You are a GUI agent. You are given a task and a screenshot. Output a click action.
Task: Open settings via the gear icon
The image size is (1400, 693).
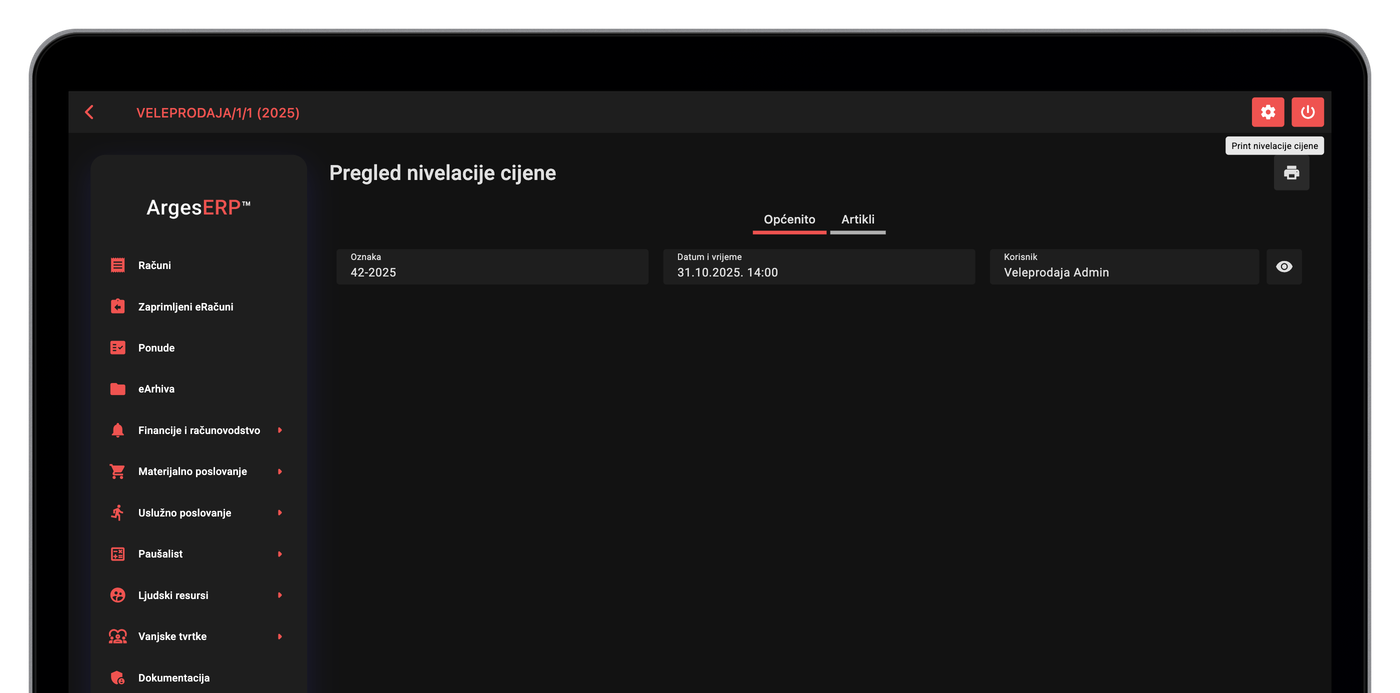tap(1268, 112)
